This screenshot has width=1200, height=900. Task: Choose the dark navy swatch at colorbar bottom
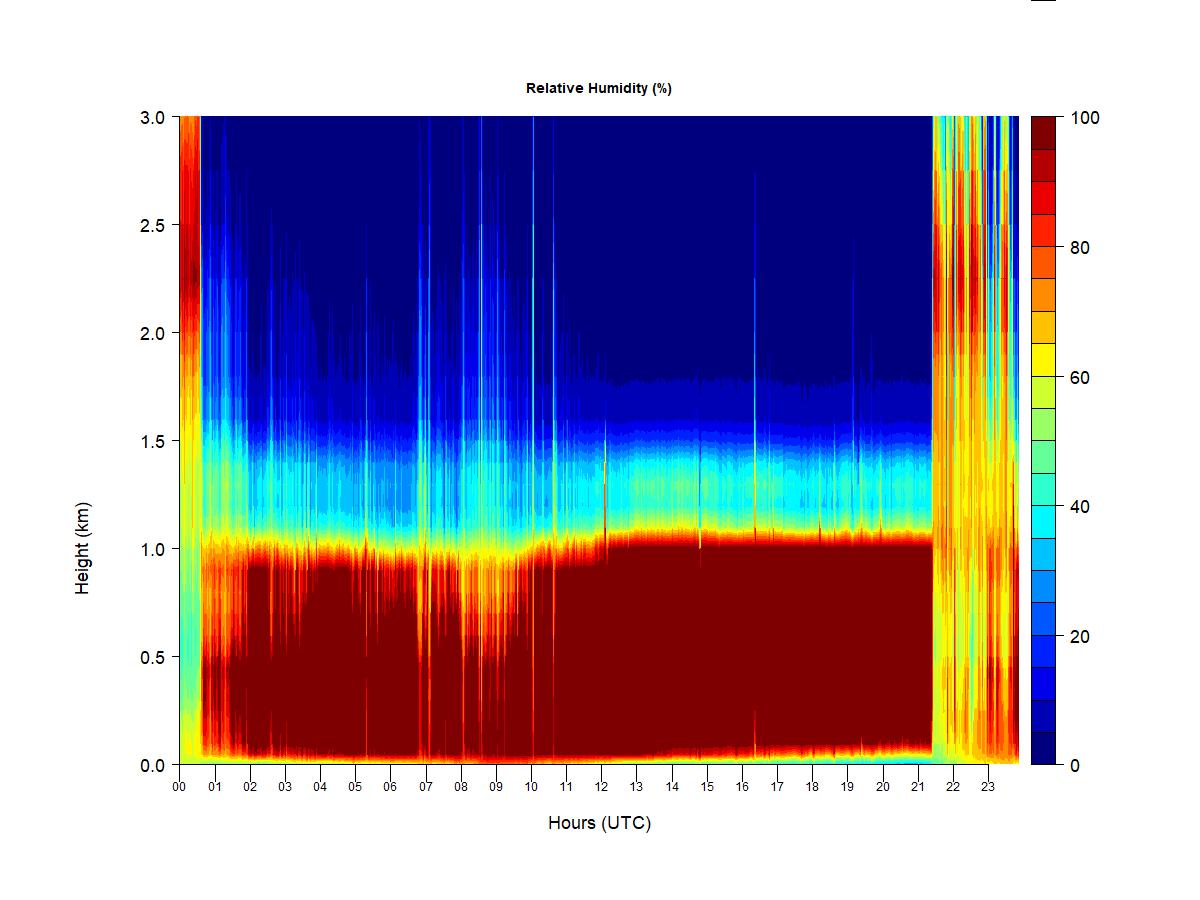(1043, 748)
